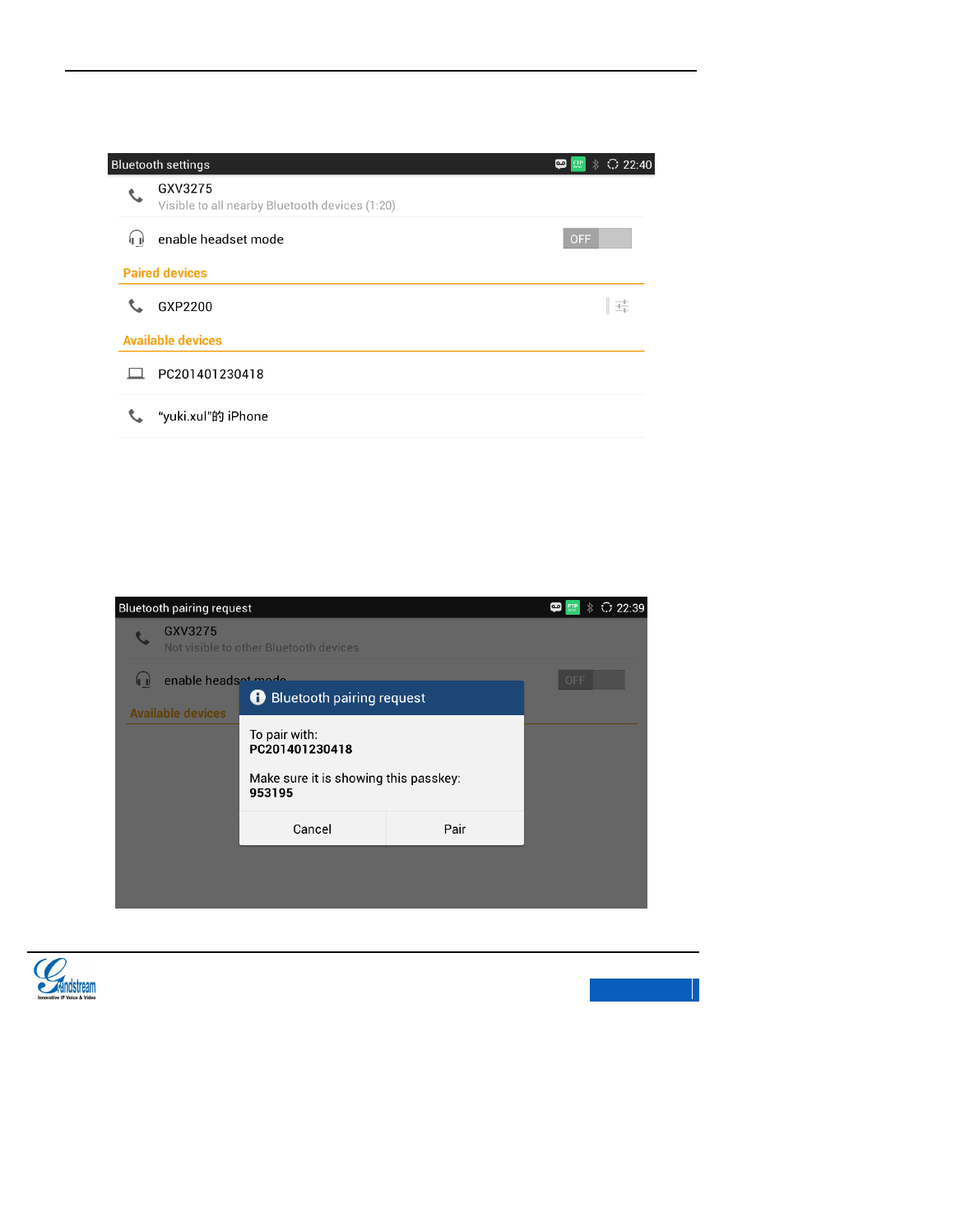Click dimmed headset icon behind dialog
974x1232 pixels.
click(x=143, y=680)
